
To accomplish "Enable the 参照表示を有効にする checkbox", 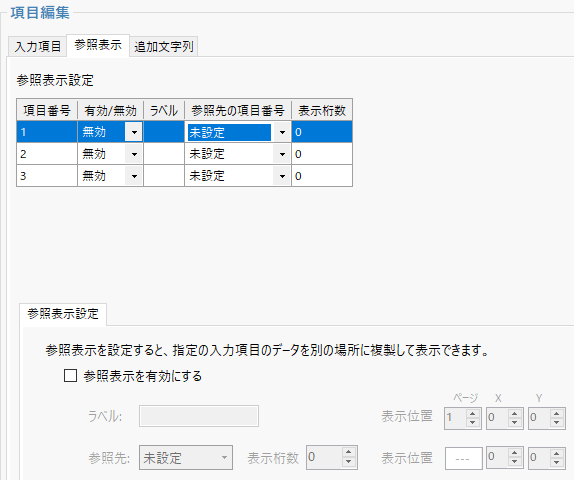I will coord(70,376).
